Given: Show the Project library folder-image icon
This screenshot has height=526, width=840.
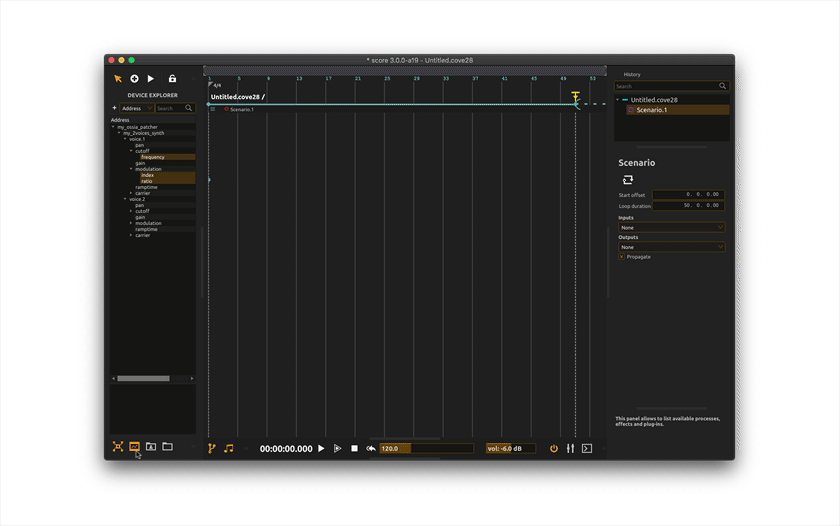Looking at the screenshot, I should click(151, 446).
